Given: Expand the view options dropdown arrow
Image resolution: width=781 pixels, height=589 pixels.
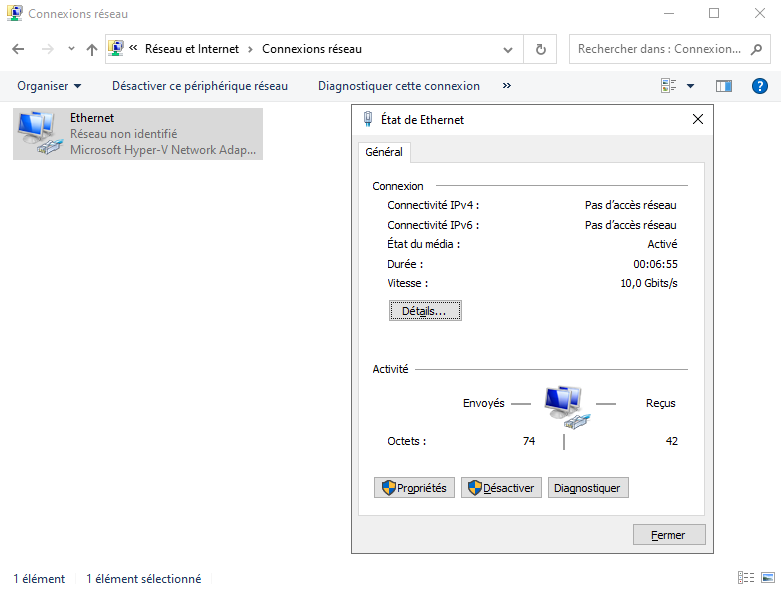Looking at the screenshot, I should tap(690, 86).
